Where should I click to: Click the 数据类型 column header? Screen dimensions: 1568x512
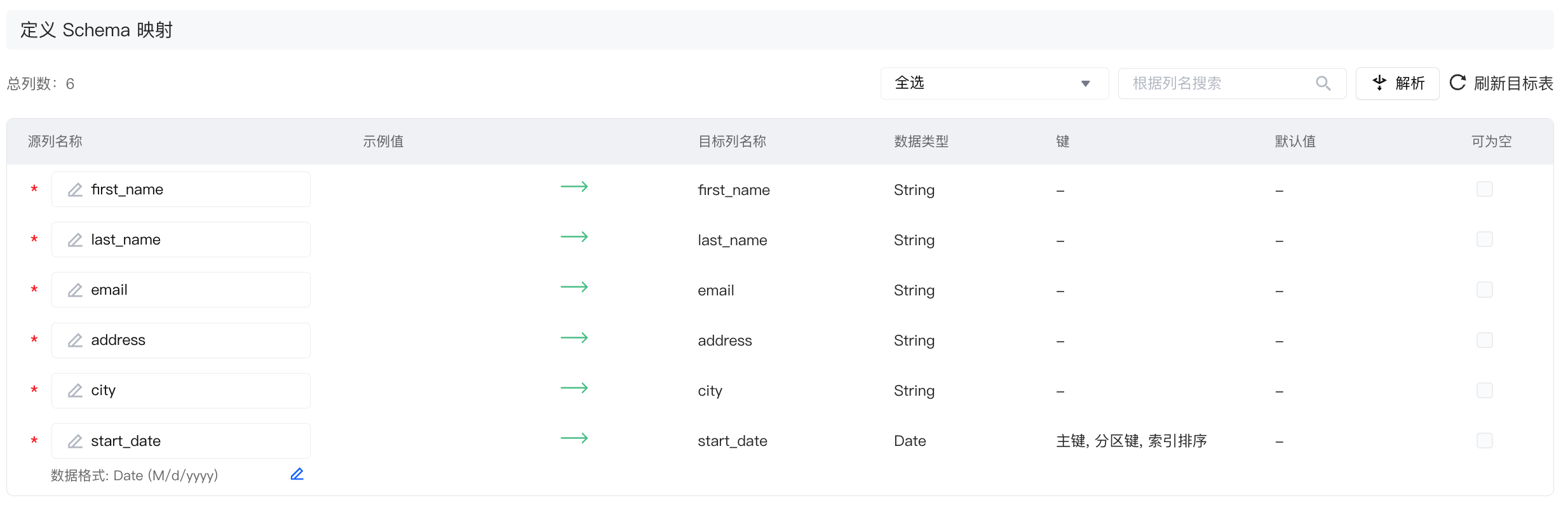click(x=921, y=142)
